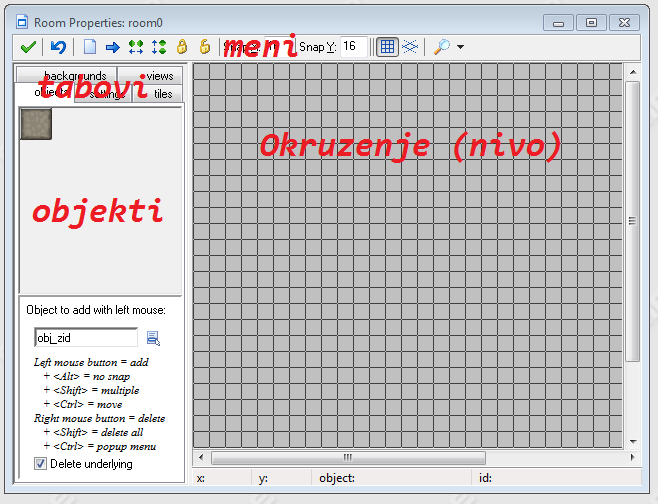Unlock all instances with the open padlock
Image resolution: width=658 pixels, height=504 pixels.
pos(204,47)
